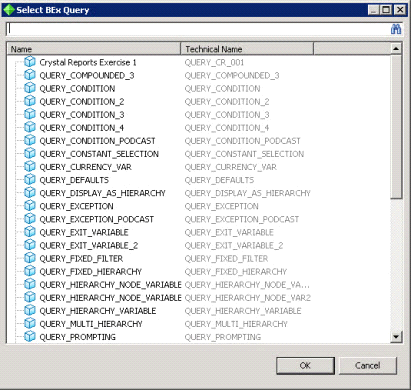The height and width of the screenshot is (390, 411).
Task: Click technical name QUERY_EXIT_VARIABLE_2
Action: pos(234,245)
